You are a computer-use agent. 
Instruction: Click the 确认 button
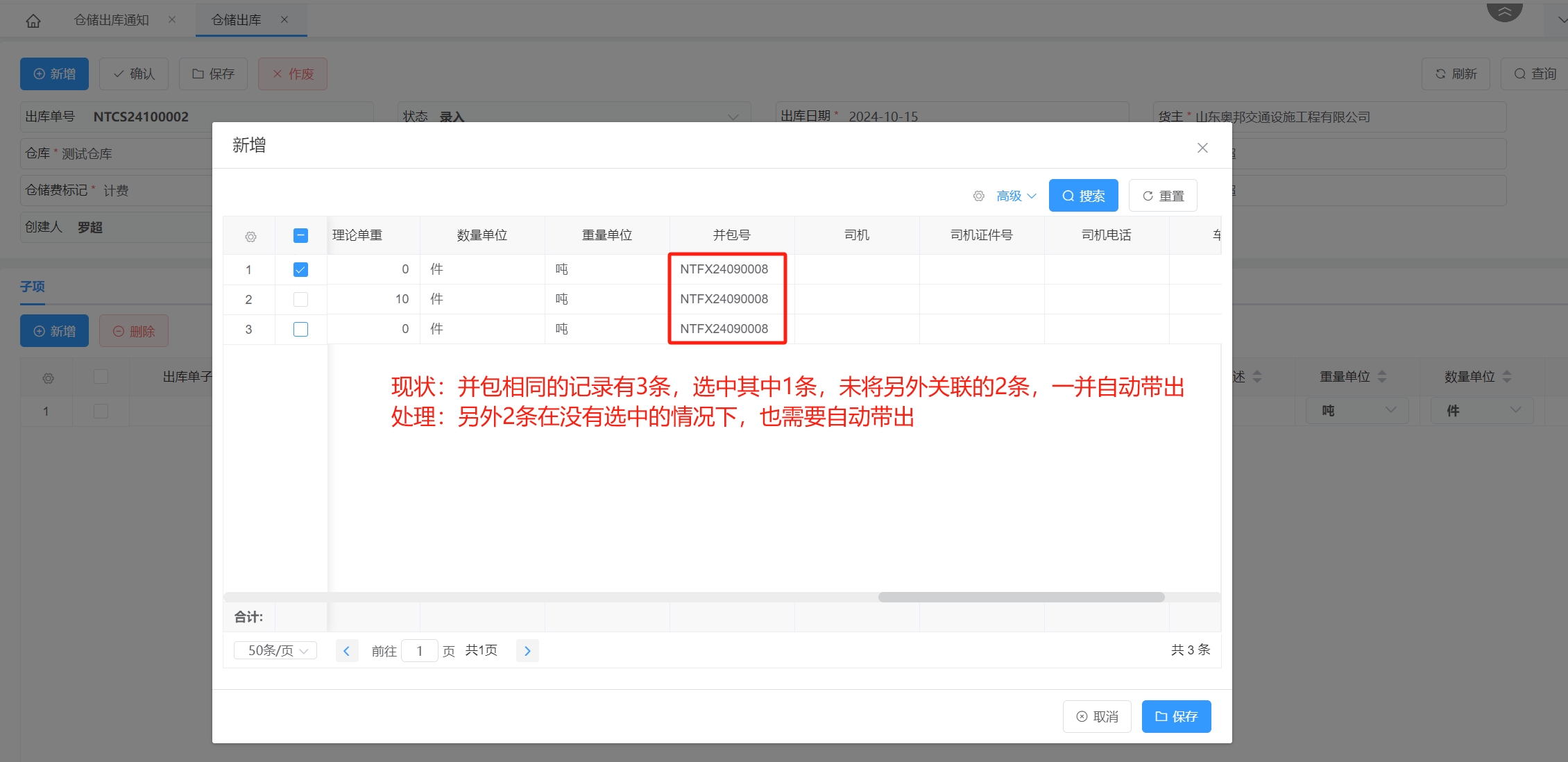pos(134,74)
